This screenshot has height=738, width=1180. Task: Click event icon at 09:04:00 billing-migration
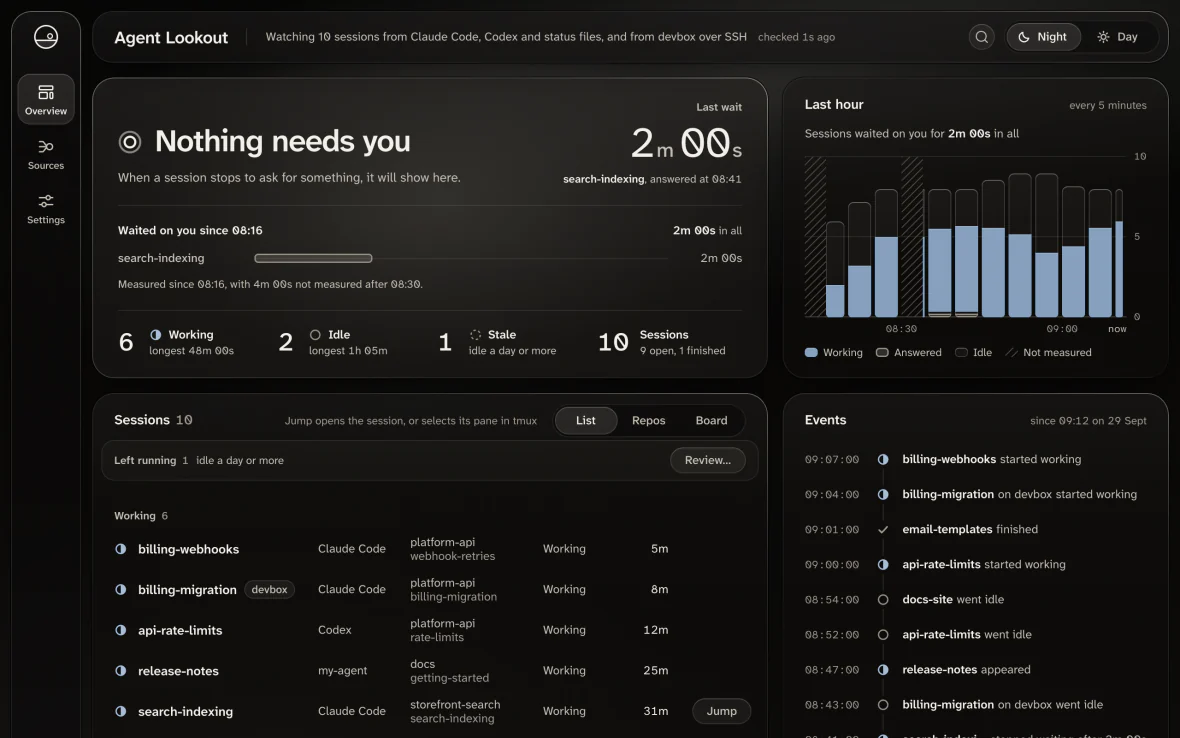coord(883,494)
